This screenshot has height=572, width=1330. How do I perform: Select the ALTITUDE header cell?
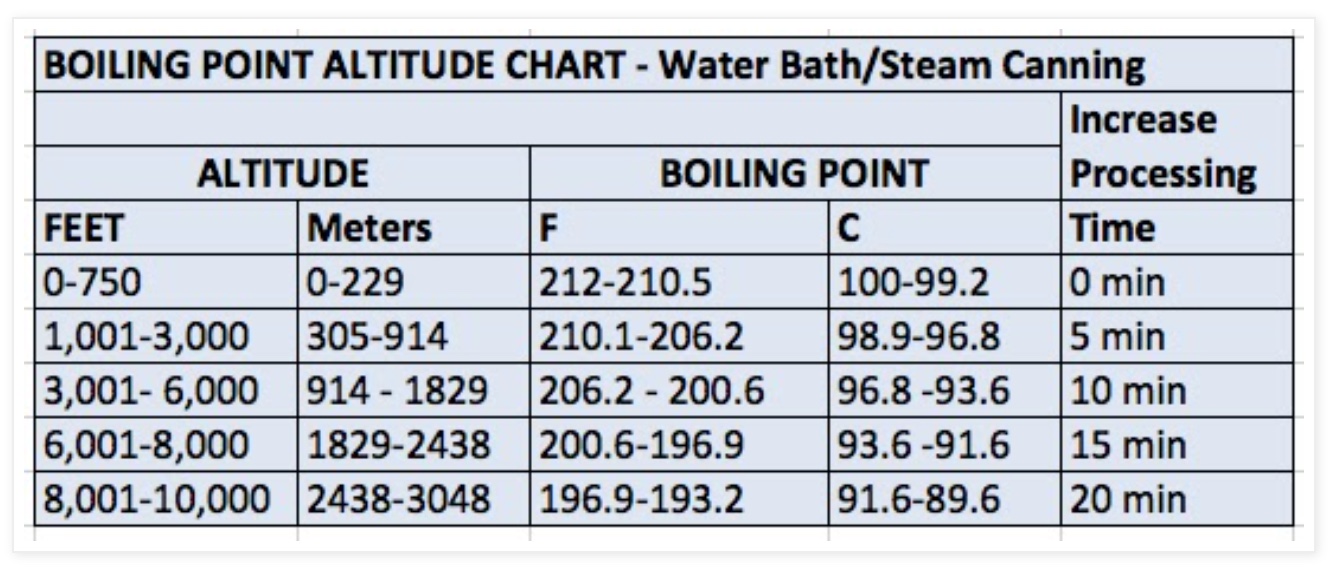[x=283, y=174]
